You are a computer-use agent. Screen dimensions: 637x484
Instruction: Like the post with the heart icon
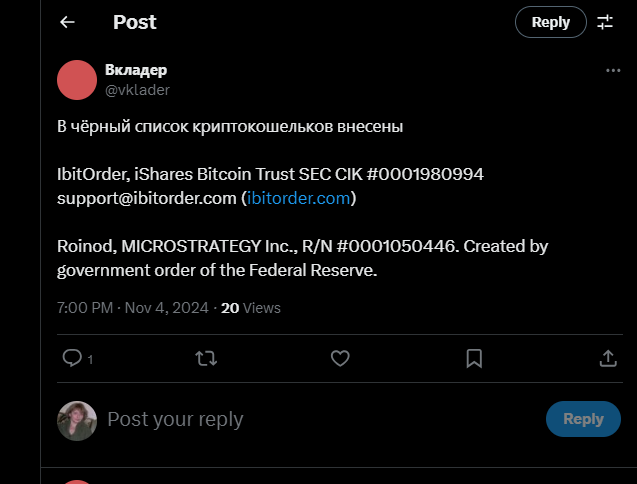tap(340, 358)
